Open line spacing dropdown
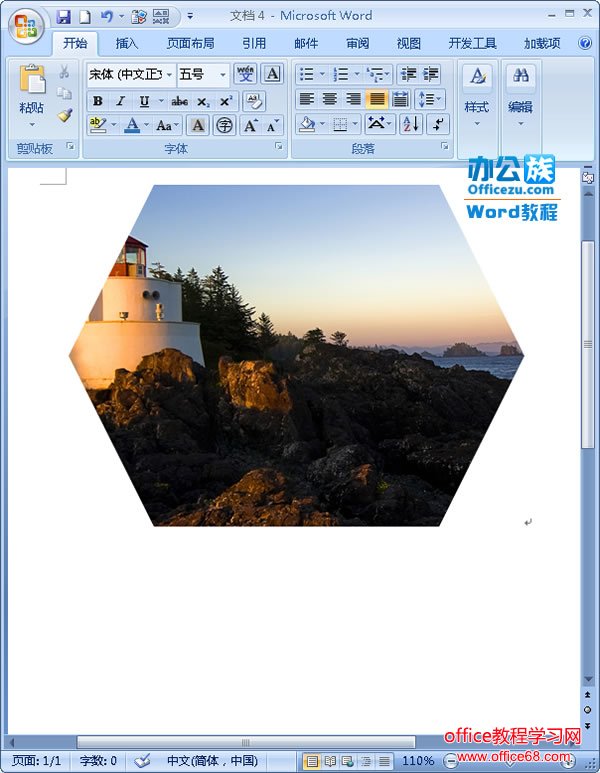This screenshot has width=600, height=773. (430, 99)
